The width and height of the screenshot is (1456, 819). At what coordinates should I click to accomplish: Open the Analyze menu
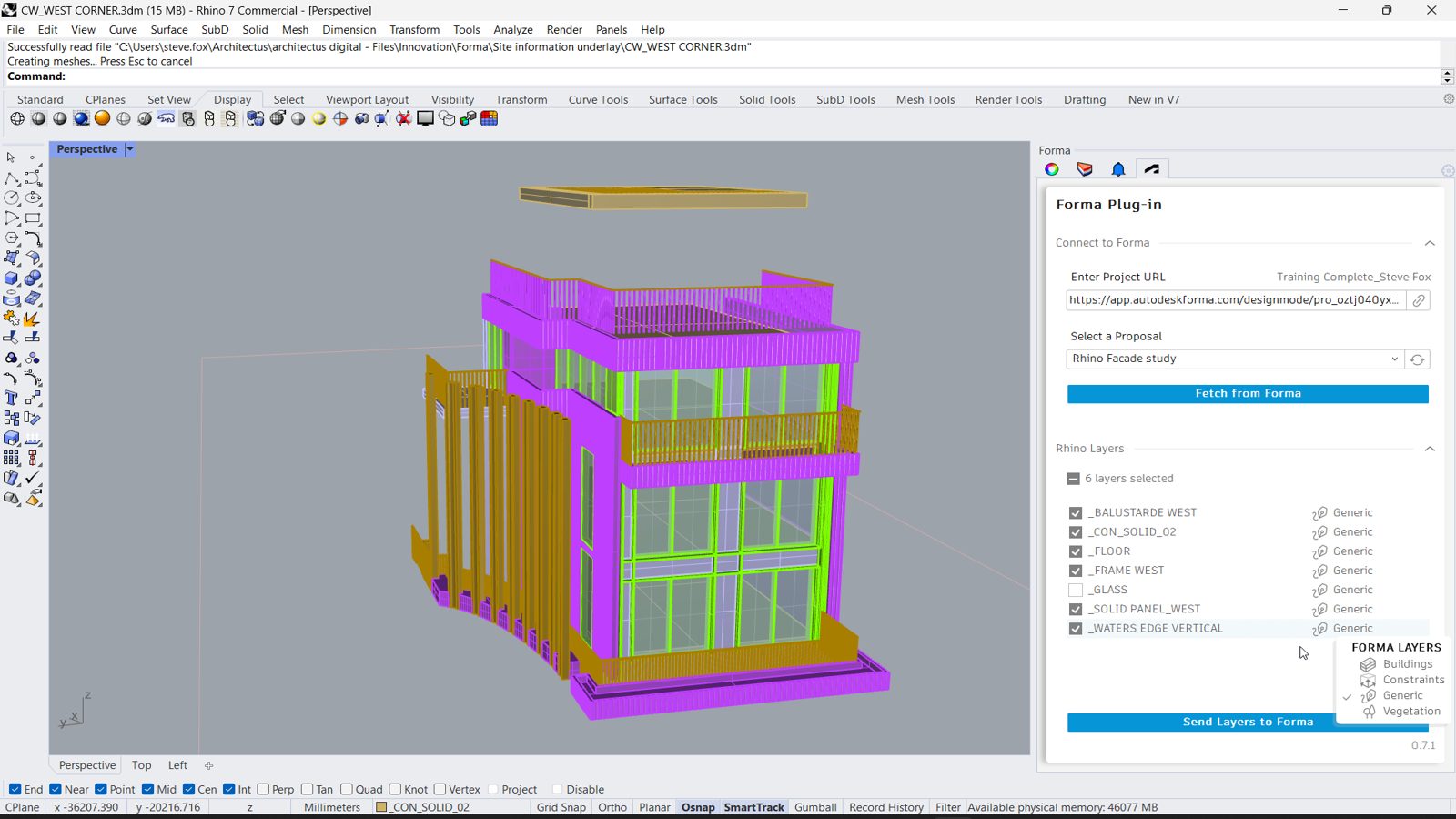[x=512, y=30]
